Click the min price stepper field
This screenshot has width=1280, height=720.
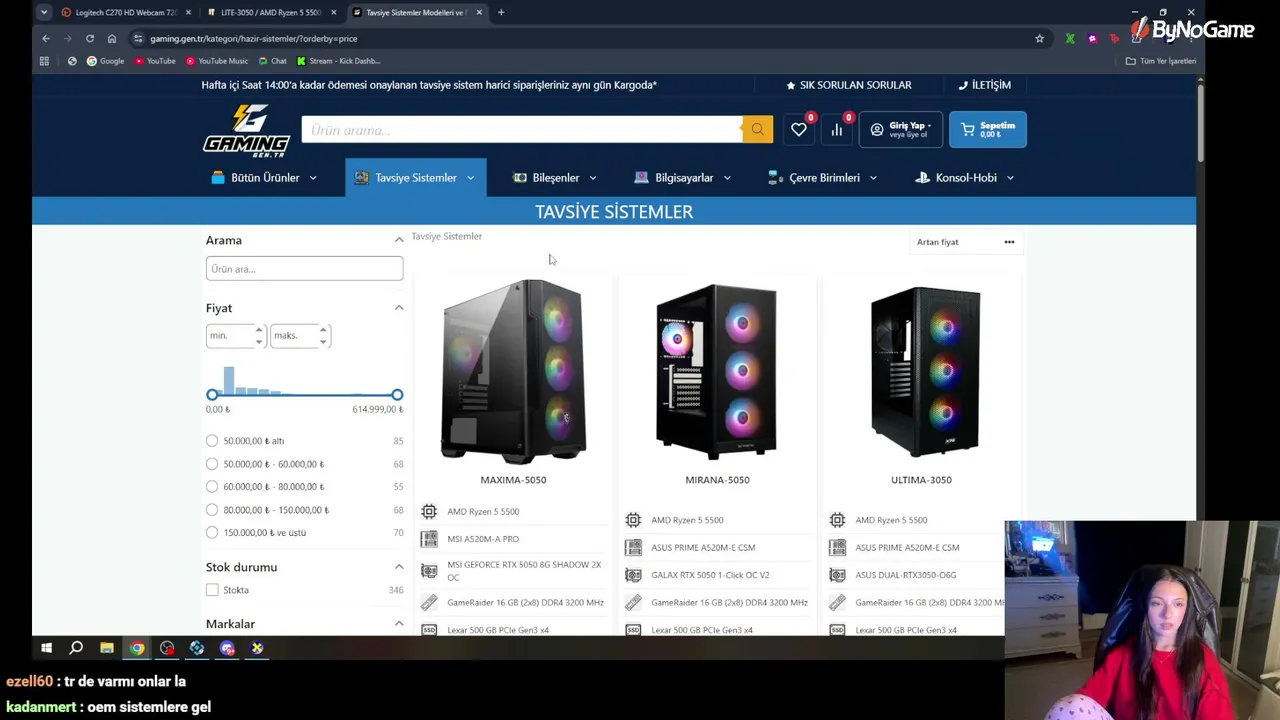pyautogui.click(x=236, y=336)
